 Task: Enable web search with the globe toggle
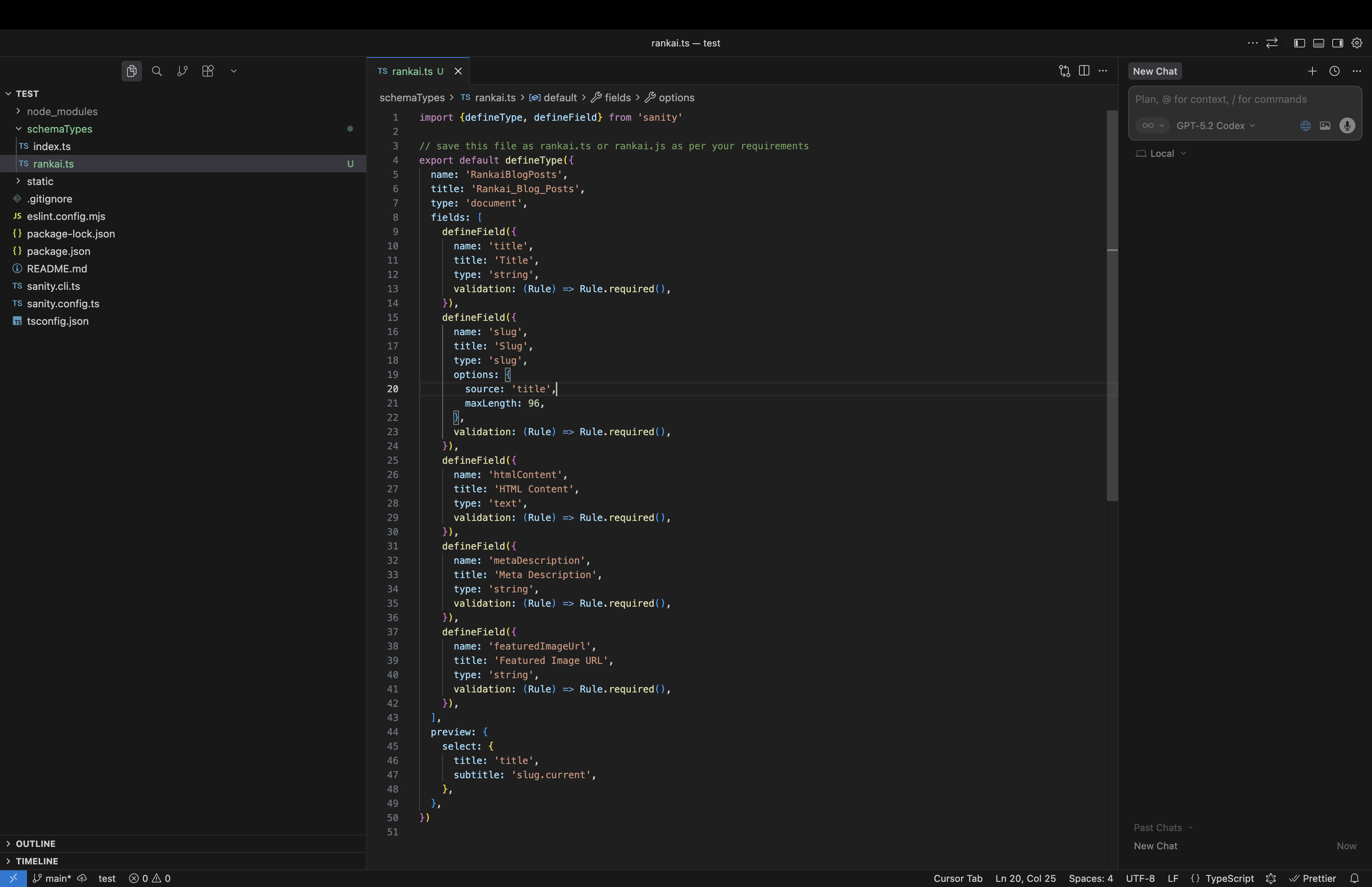[x=1305, y=125]
